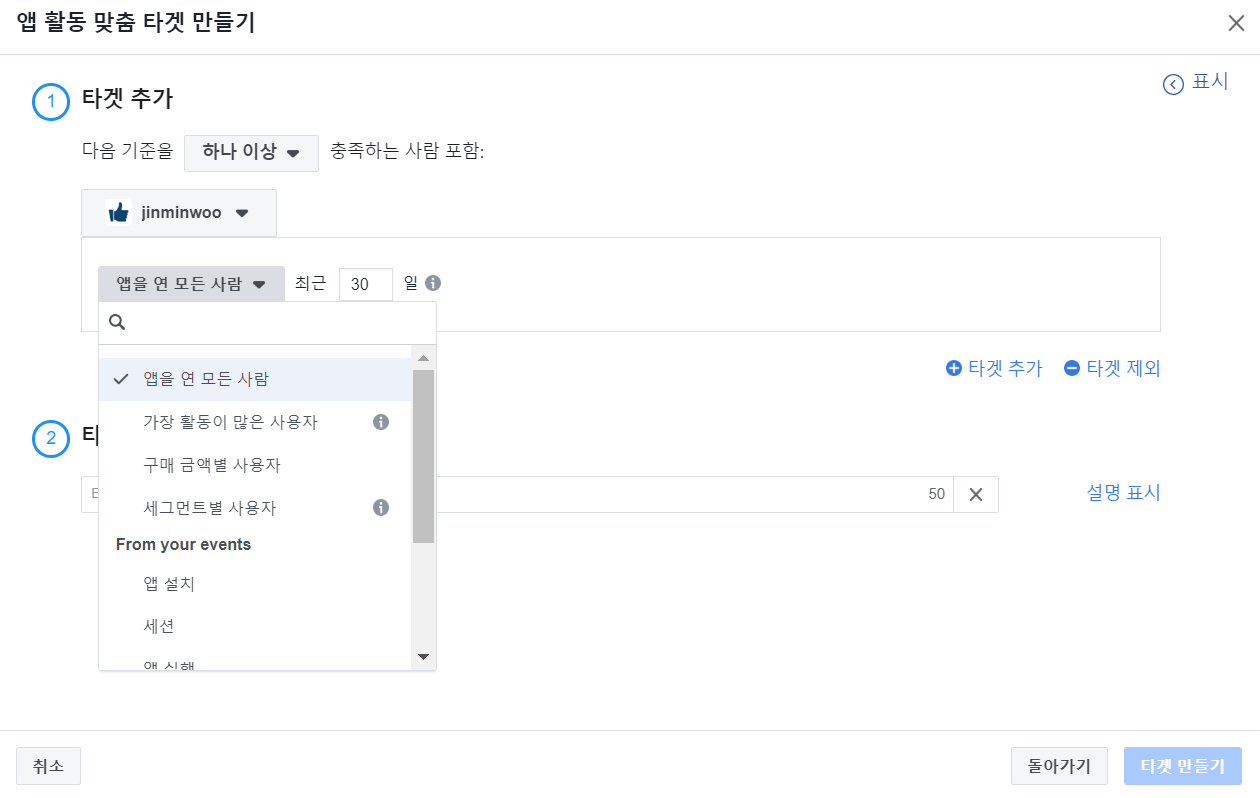
Task: Click the thumbs-up app icon next to jinminwoo
Action: (117, 212)
